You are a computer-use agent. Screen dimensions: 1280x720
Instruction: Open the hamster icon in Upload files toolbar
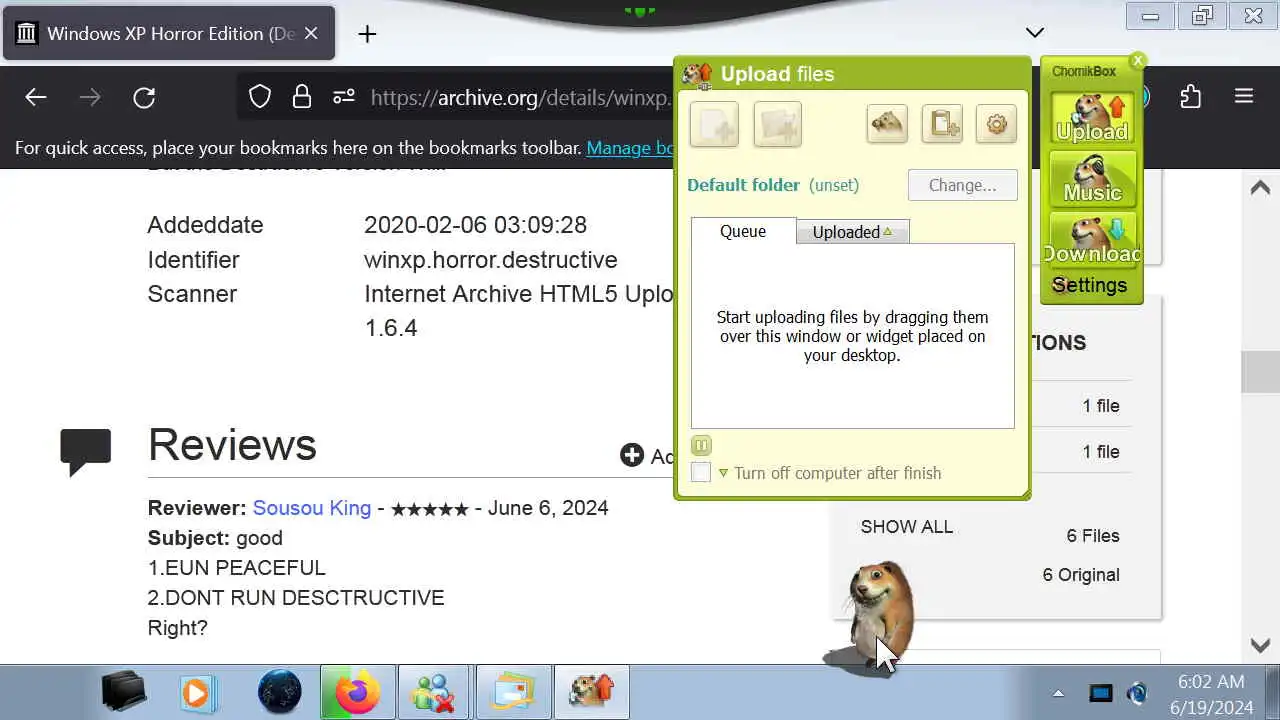887,124
